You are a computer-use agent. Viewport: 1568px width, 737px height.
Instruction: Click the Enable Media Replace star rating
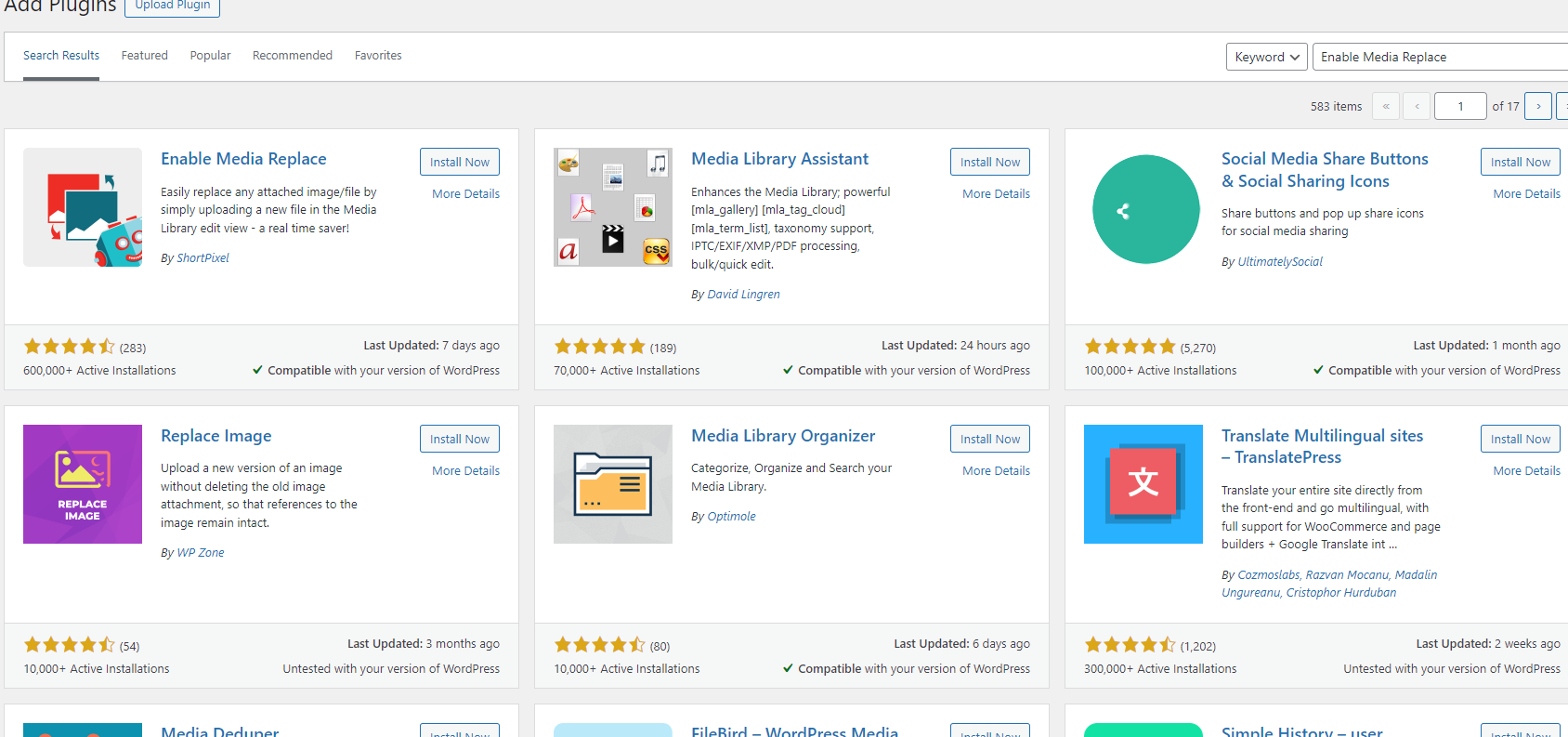(x=70, y=347)
